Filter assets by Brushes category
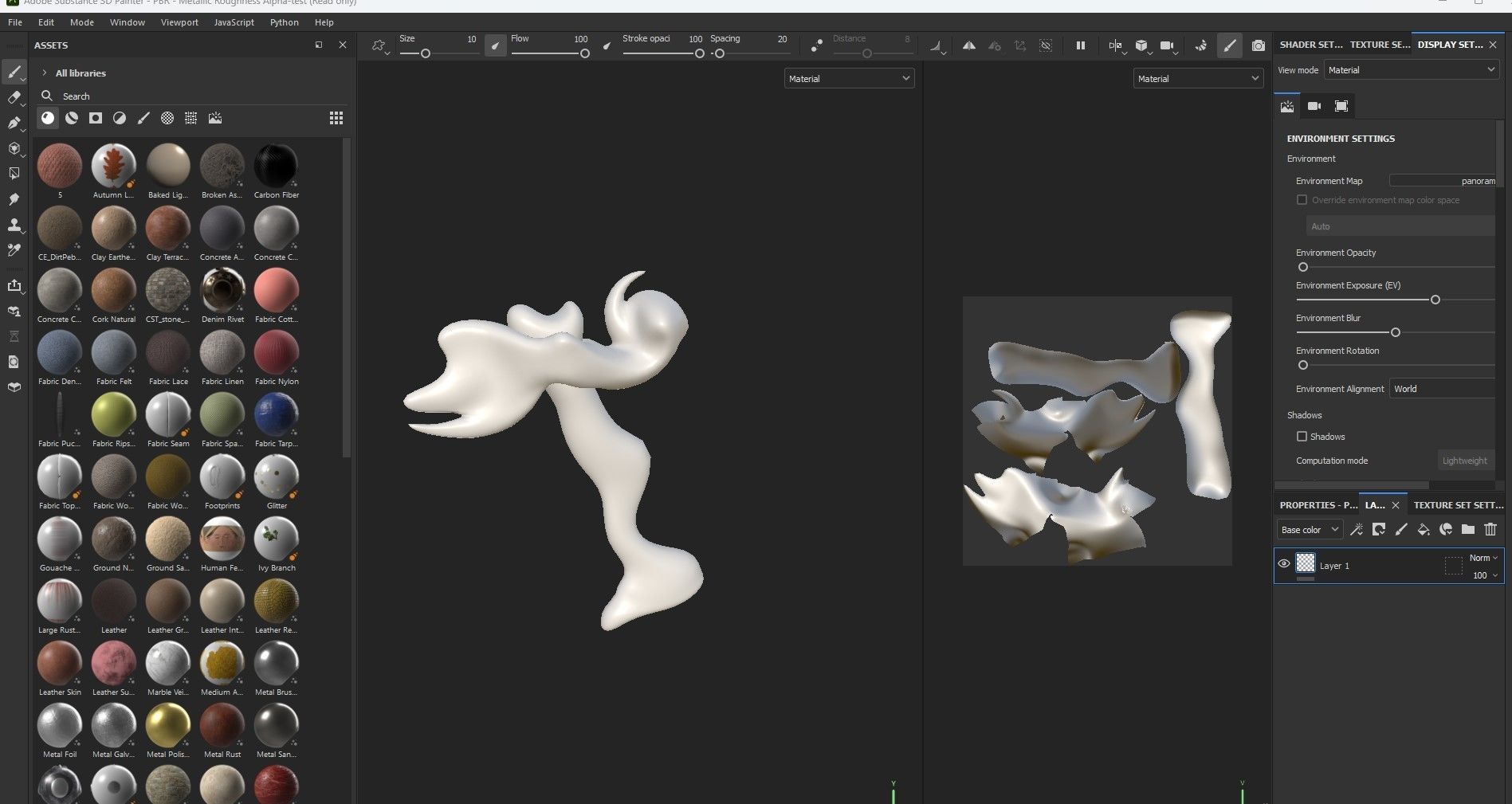 tap(143, 118)
